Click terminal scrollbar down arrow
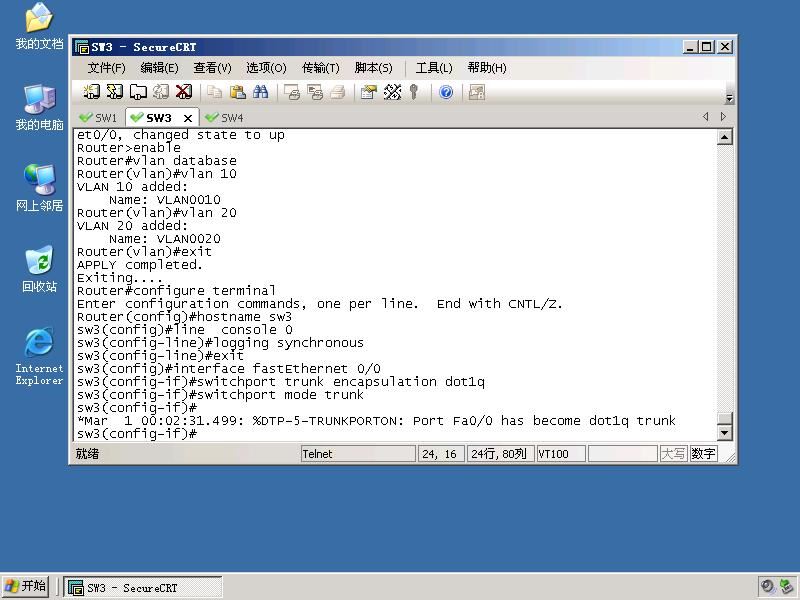The height and width of the screenshot is (600, 800). (x=724, y=433)
